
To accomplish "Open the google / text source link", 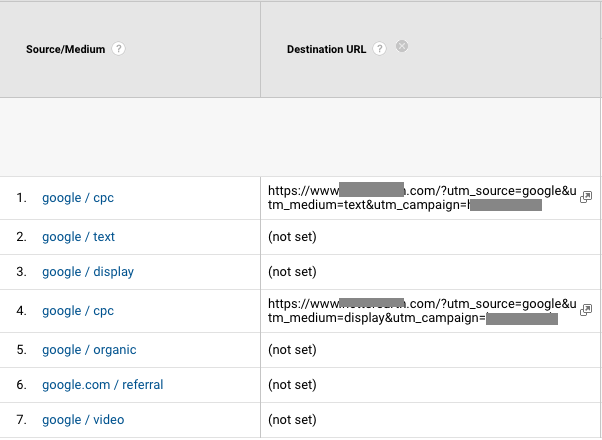I will tap(78, 237).
